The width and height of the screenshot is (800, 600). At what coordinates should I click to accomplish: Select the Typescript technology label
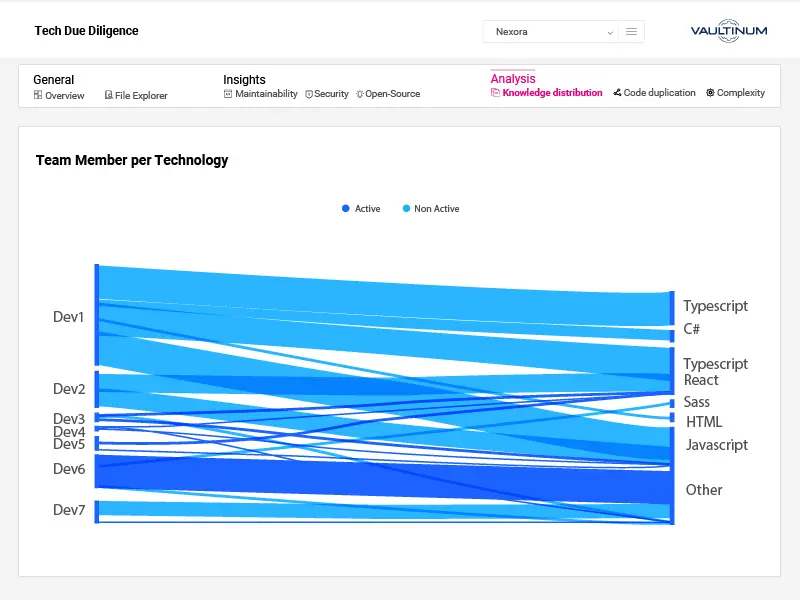click(x=715, y=306)
